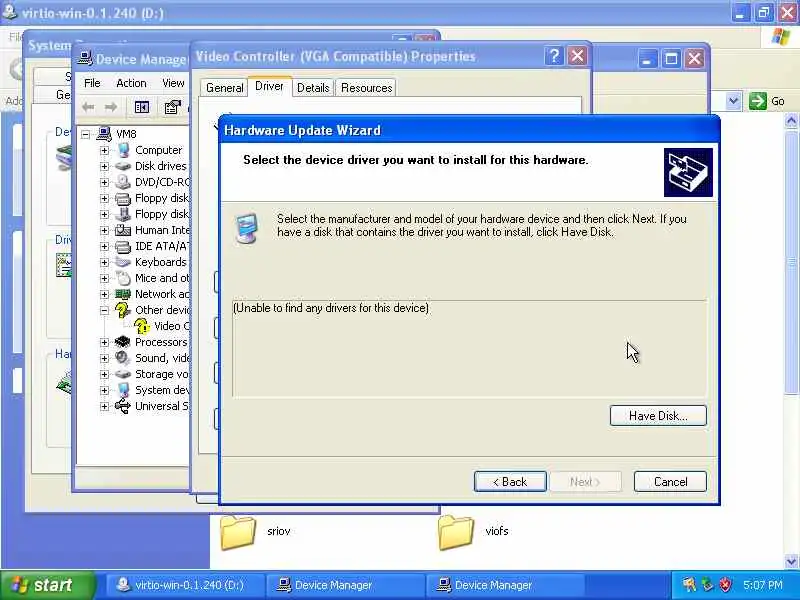
Task: Open Device Manager Action menu
Action: click(131, 83)
